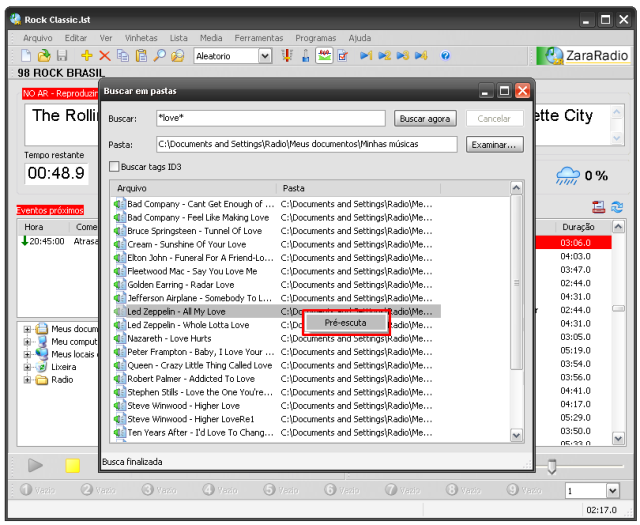This screenshot has width=640, height=525.
Task: Click the magnifier Search icon
Action: 159,56
